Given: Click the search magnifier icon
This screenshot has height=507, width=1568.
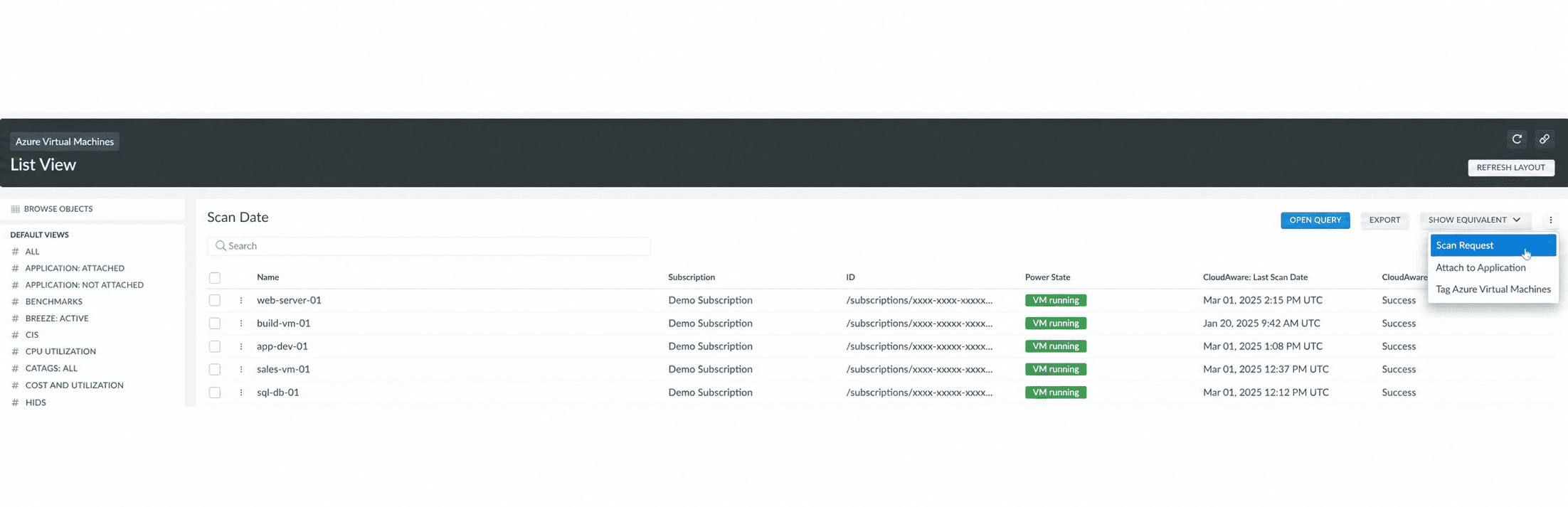Looking at the screenshot, I should coord(221,246).
